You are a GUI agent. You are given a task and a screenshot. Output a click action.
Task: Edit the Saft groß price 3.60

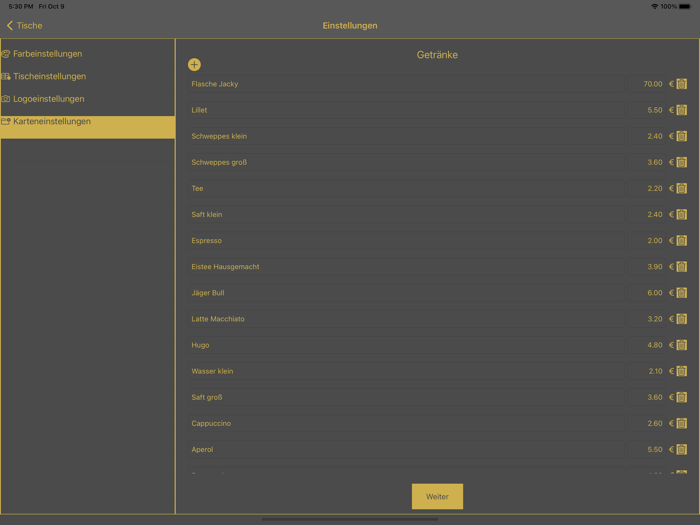[x=646, y=397]
